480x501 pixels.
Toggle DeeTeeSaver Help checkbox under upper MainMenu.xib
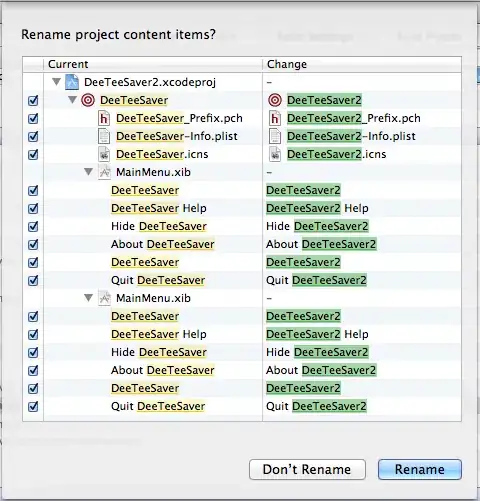pyautogui.click(x=33, y=208)
